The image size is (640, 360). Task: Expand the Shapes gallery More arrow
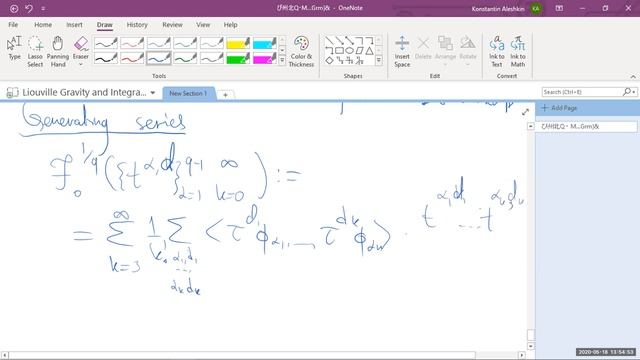[379, 60]
